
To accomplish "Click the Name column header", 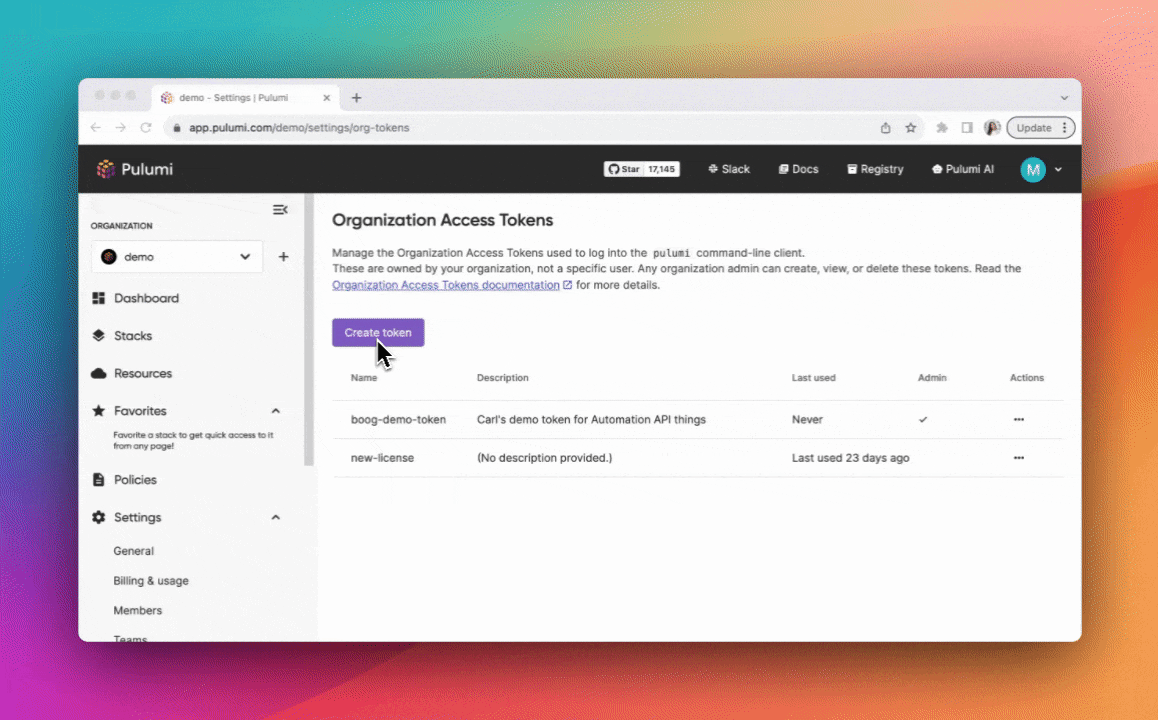I will click(x=364, y=377).
